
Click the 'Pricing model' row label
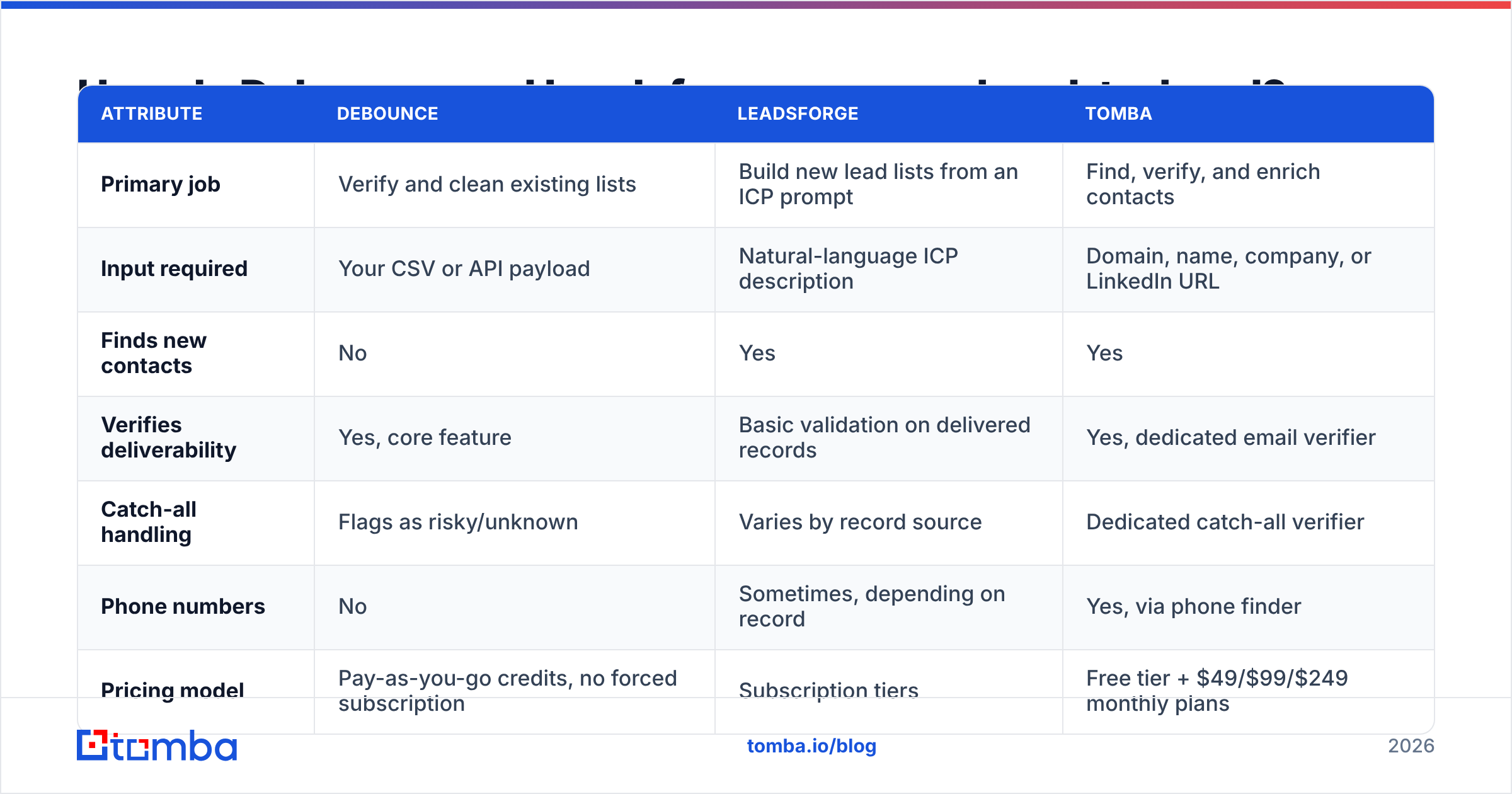tap(173, 691)
